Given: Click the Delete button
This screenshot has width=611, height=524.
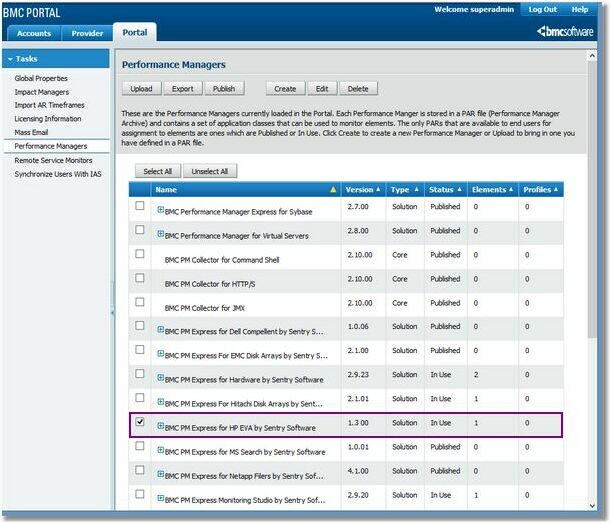Looking at the screenshot, I should 358,89.
